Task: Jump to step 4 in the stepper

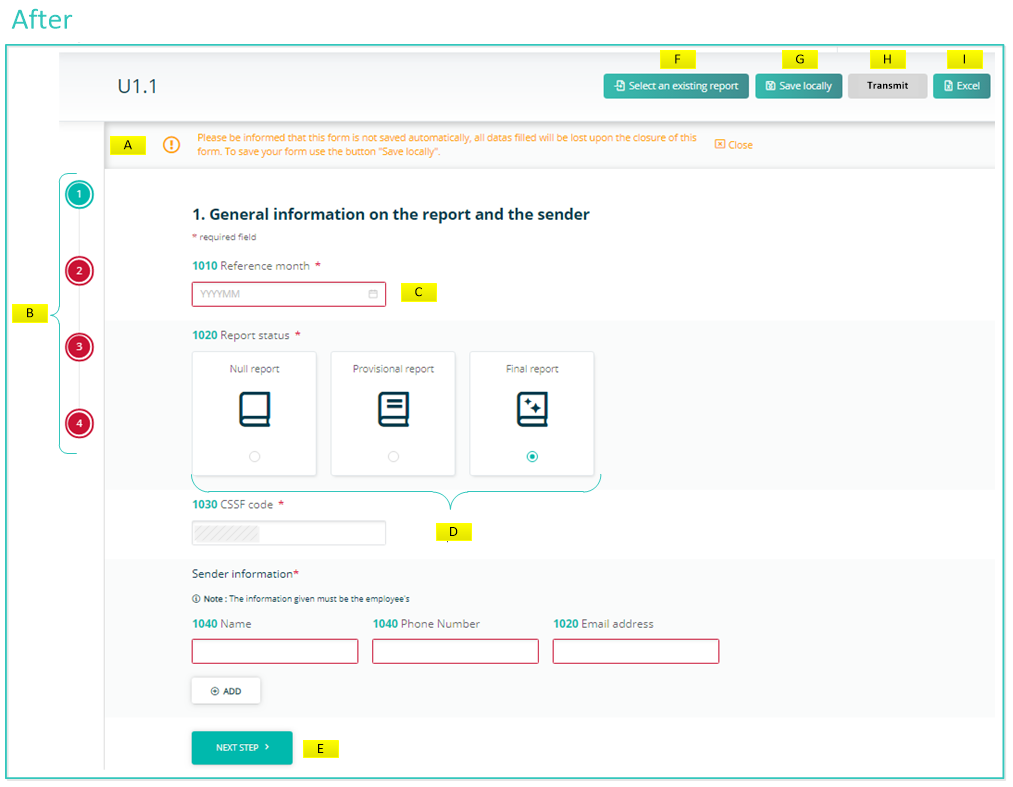Action: [79, 424]
